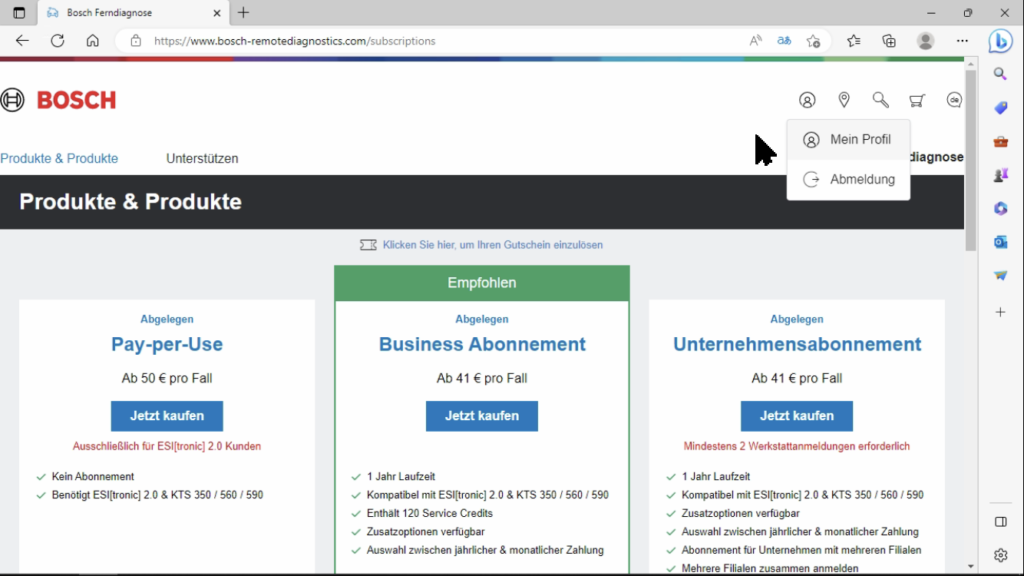Add this page to favorites star icon
Image resolution: width=1024 pixels, height=576 pixels.
813,40
